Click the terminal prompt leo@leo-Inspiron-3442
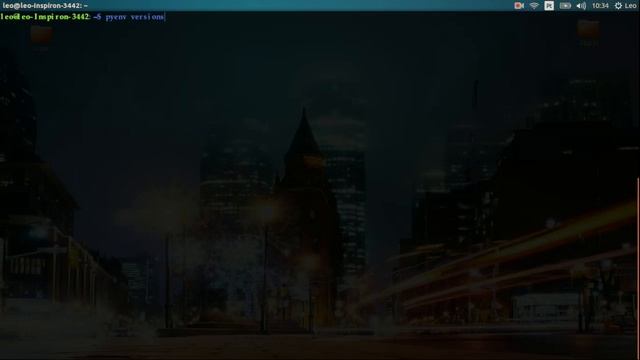 44,17
